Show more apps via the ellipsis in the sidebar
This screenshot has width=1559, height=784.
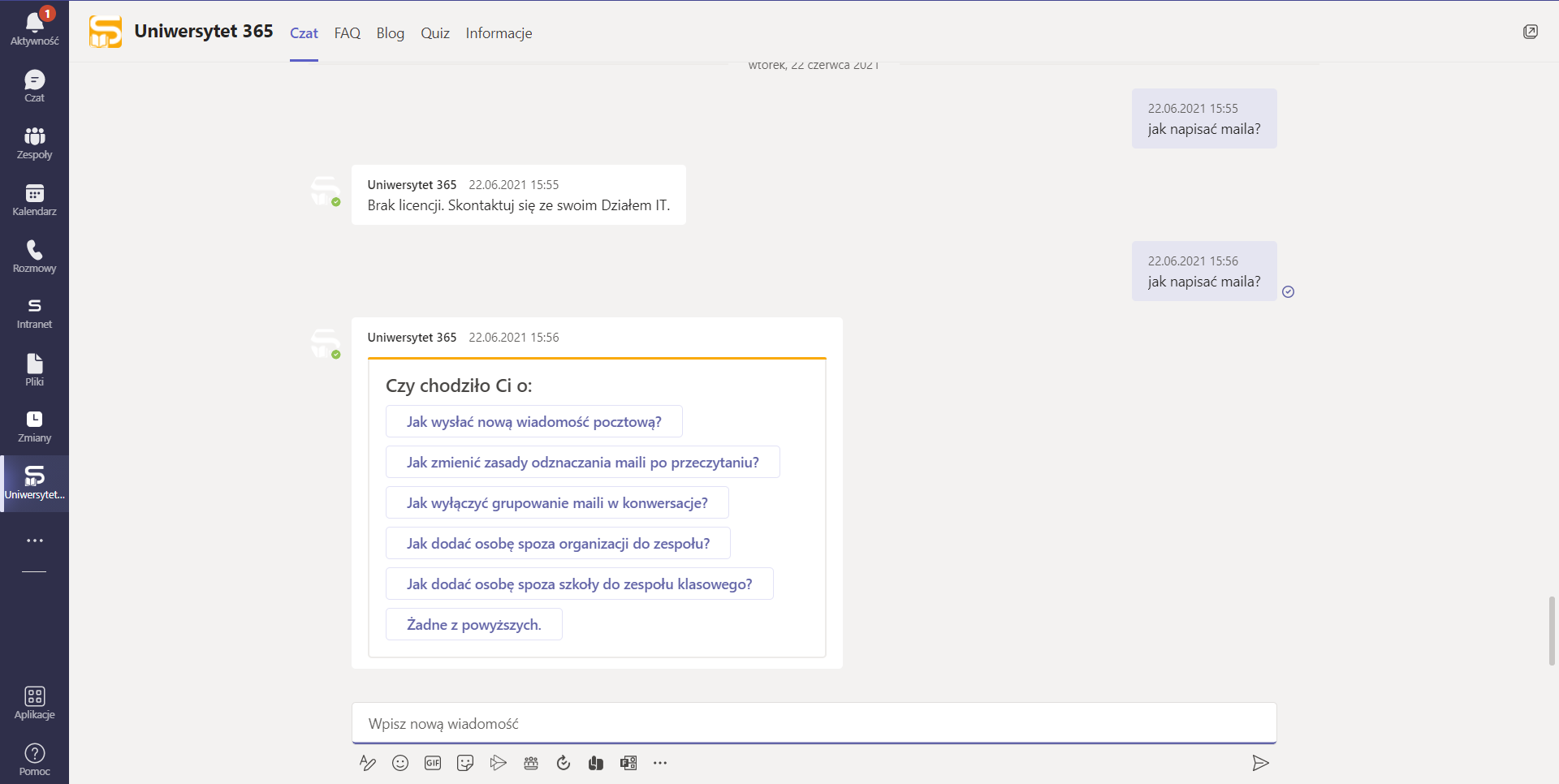pos(34,541)
